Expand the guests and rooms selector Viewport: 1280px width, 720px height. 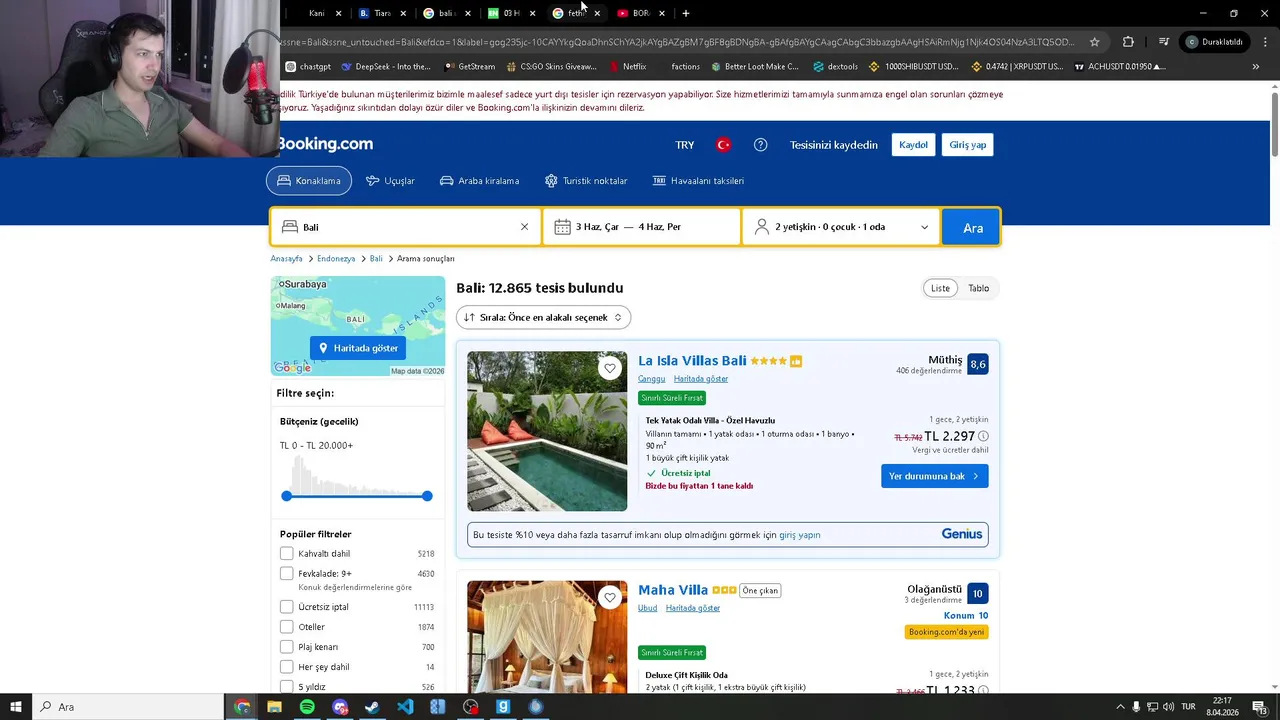(x=840, y=227)
